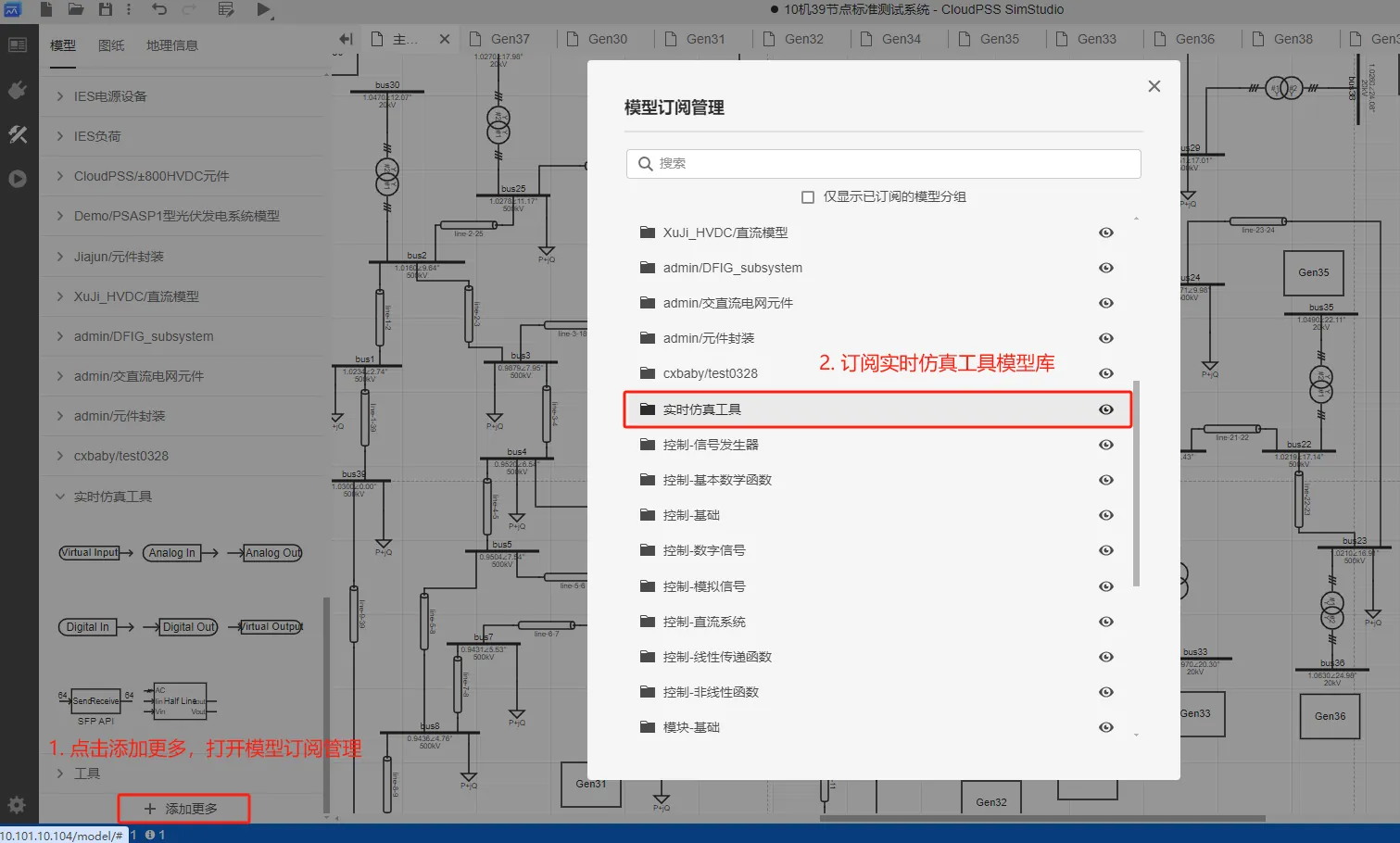The width and height of the screenshot is (1400, 843).
Task: Switch to the 图纸 tab
Action: point(111,45)
